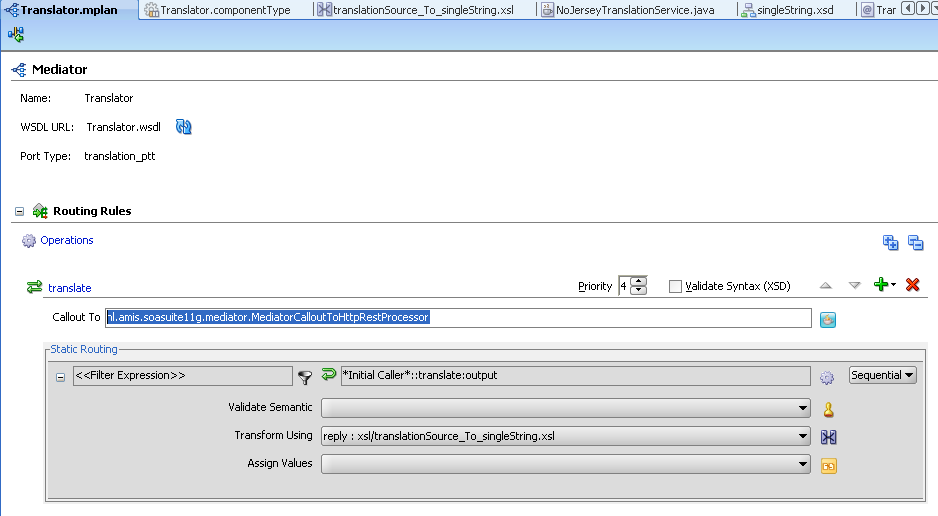Open the Transform Using dropdown
938x516 pixels.
[x=803, y=436]
